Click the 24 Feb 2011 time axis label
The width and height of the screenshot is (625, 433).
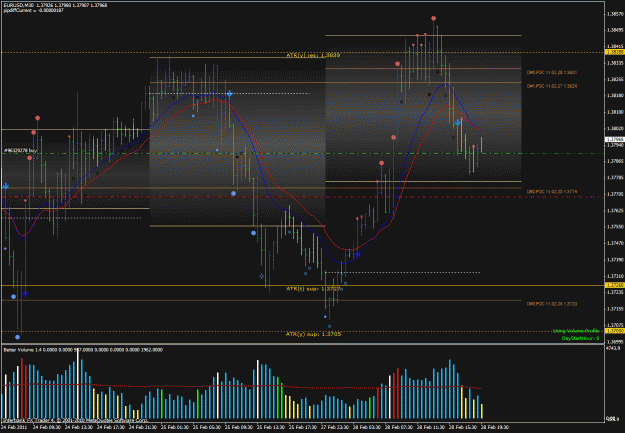click(12, 427)
